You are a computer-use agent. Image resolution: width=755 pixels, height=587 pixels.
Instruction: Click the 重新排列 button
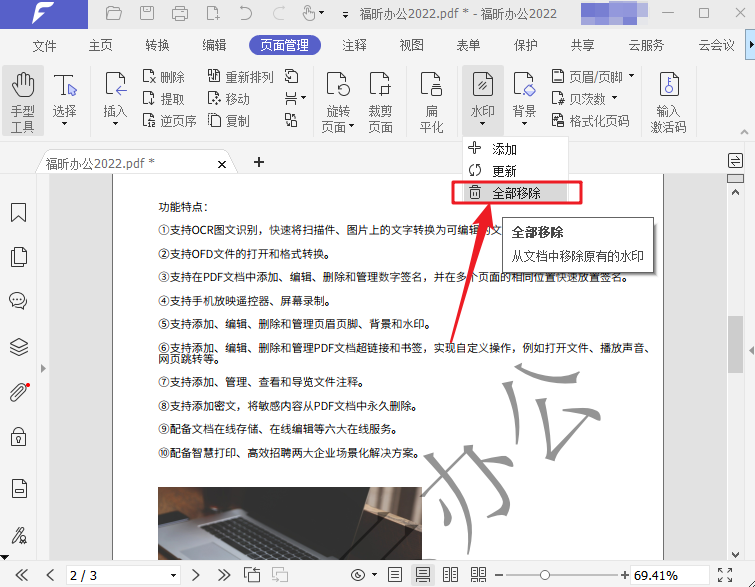pyautogui.click(x=240, y=77)
